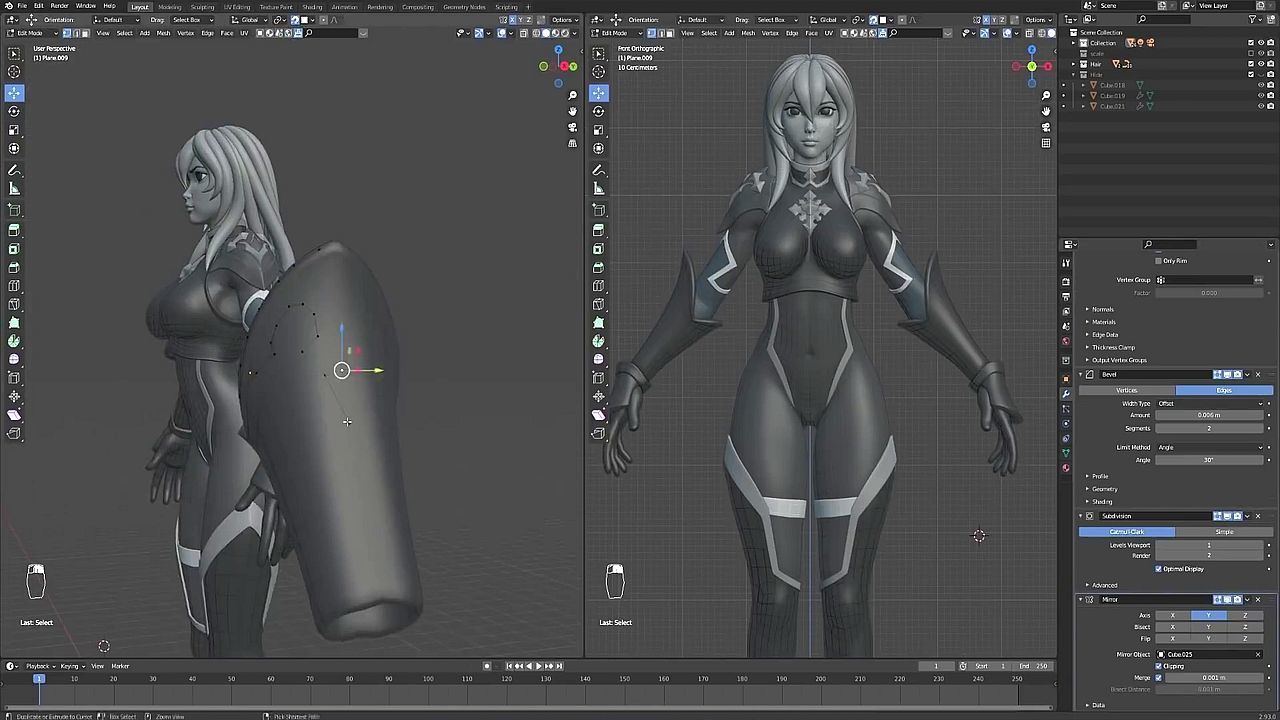Click the Select Box tool in right viewport

pos(598,52)
